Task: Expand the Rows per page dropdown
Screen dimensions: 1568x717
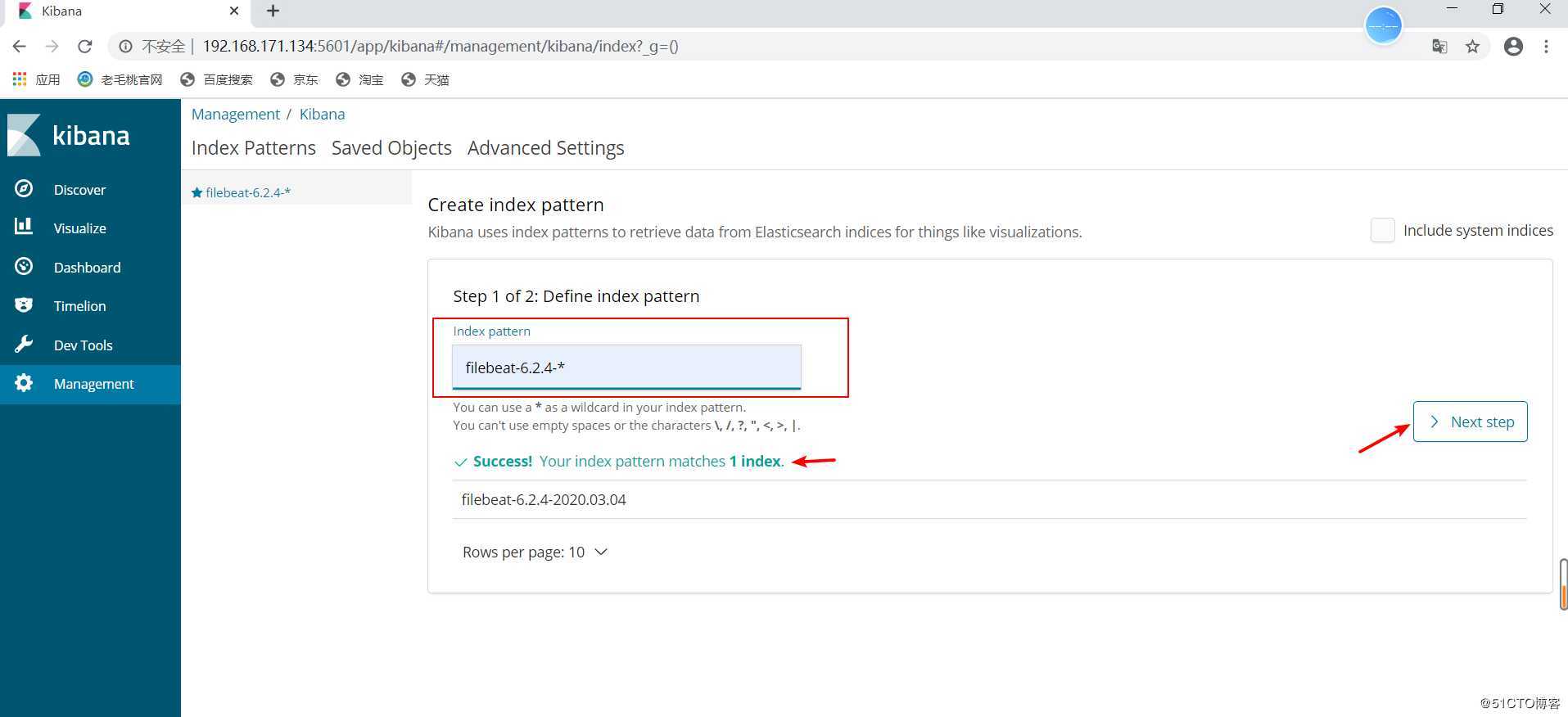Action: point(535,552)
